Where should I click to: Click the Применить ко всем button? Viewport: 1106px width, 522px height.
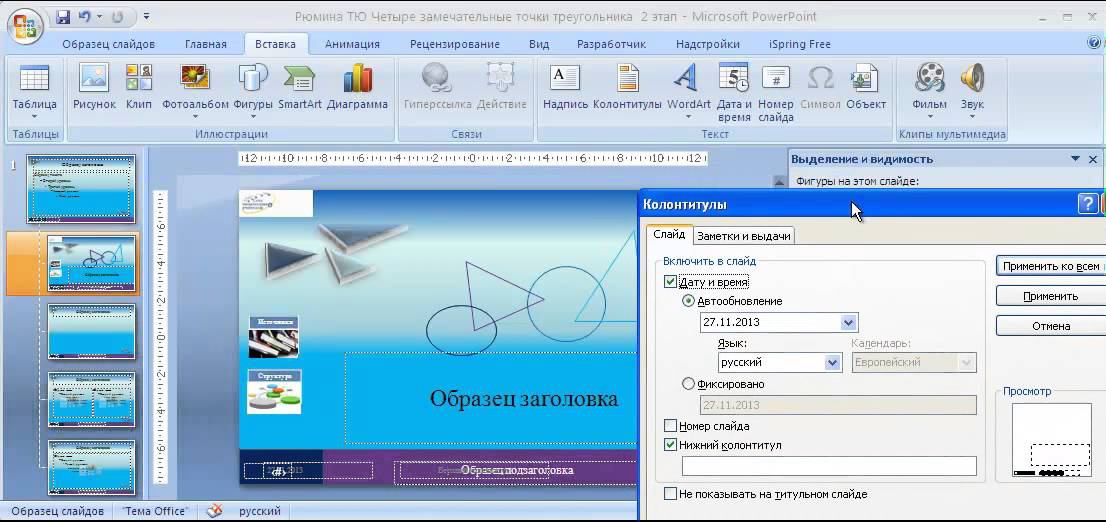[x=1051, y=266]
